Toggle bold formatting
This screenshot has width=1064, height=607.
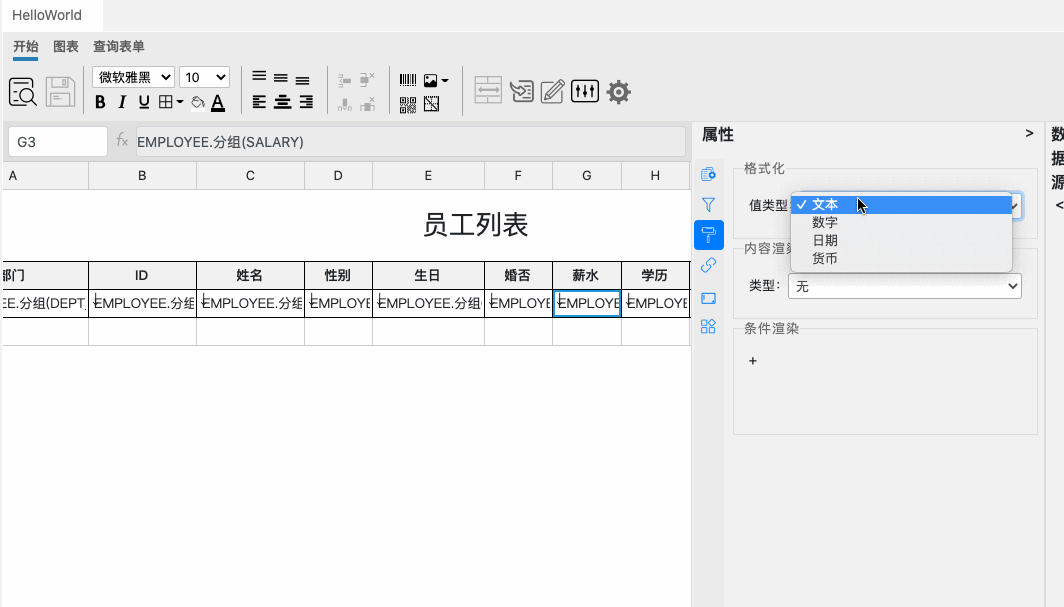click(100, 102)
